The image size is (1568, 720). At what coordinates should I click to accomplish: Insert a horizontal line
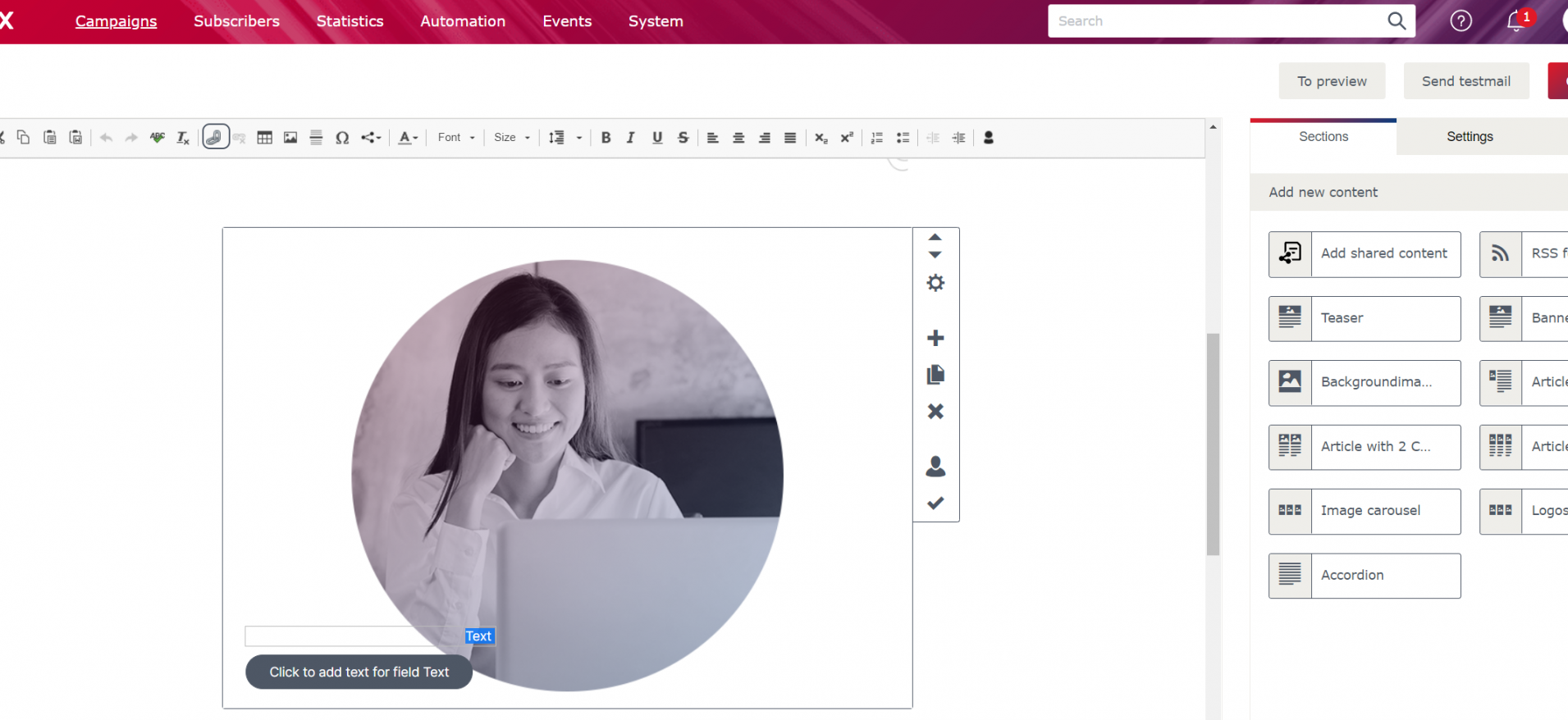pos(316,138)
